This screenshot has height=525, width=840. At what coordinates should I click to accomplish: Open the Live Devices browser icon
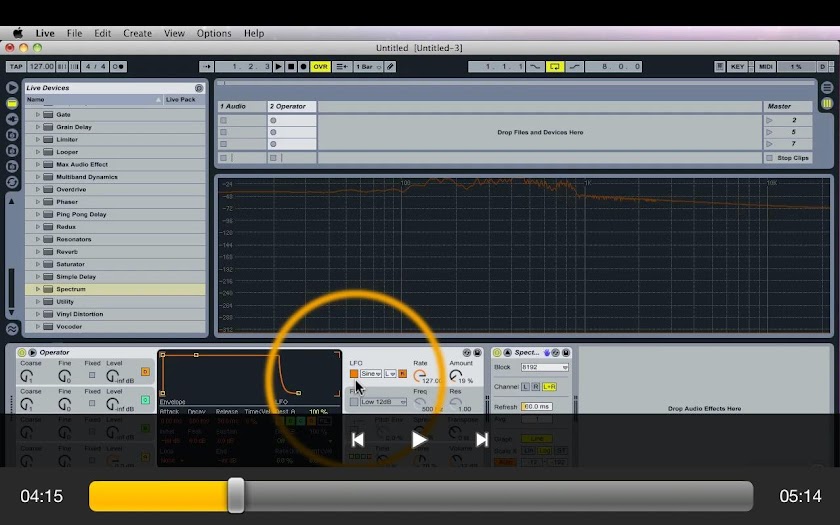pyautogui.click(x=12, y=103)
